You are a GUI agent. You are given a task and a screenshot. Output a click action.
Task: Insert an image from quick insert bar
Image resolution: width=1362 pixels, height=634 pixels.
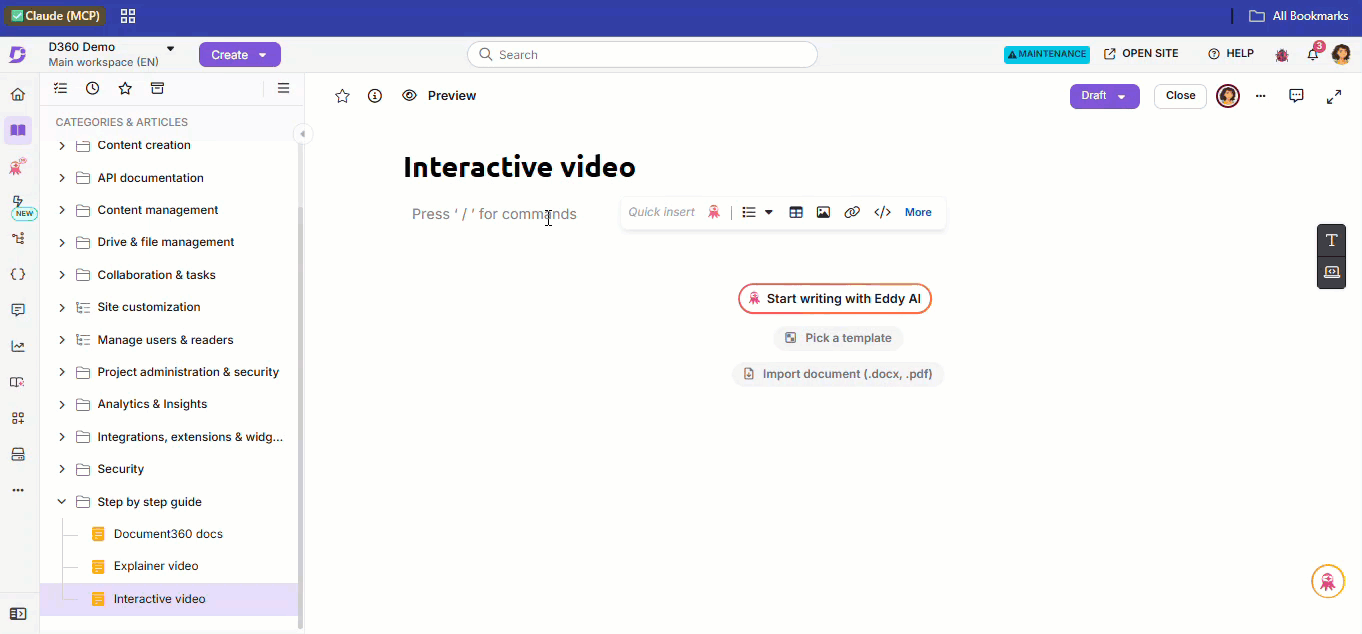click(823, 212)
